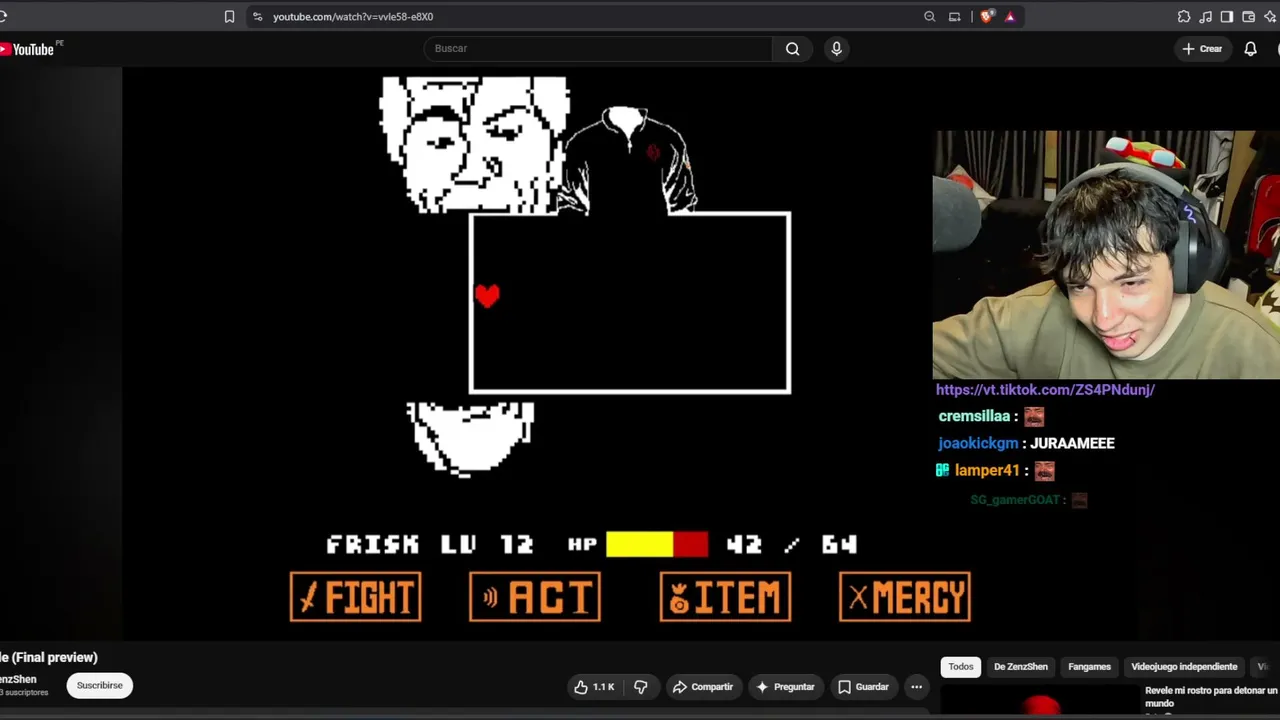Like the video with the thumbs-up button
Screen dimensions: 1280x720
pos(594,687)
